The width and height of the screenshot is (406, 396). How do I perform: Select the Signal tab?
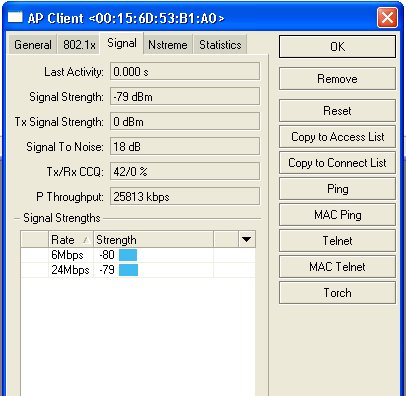point(122,43)
